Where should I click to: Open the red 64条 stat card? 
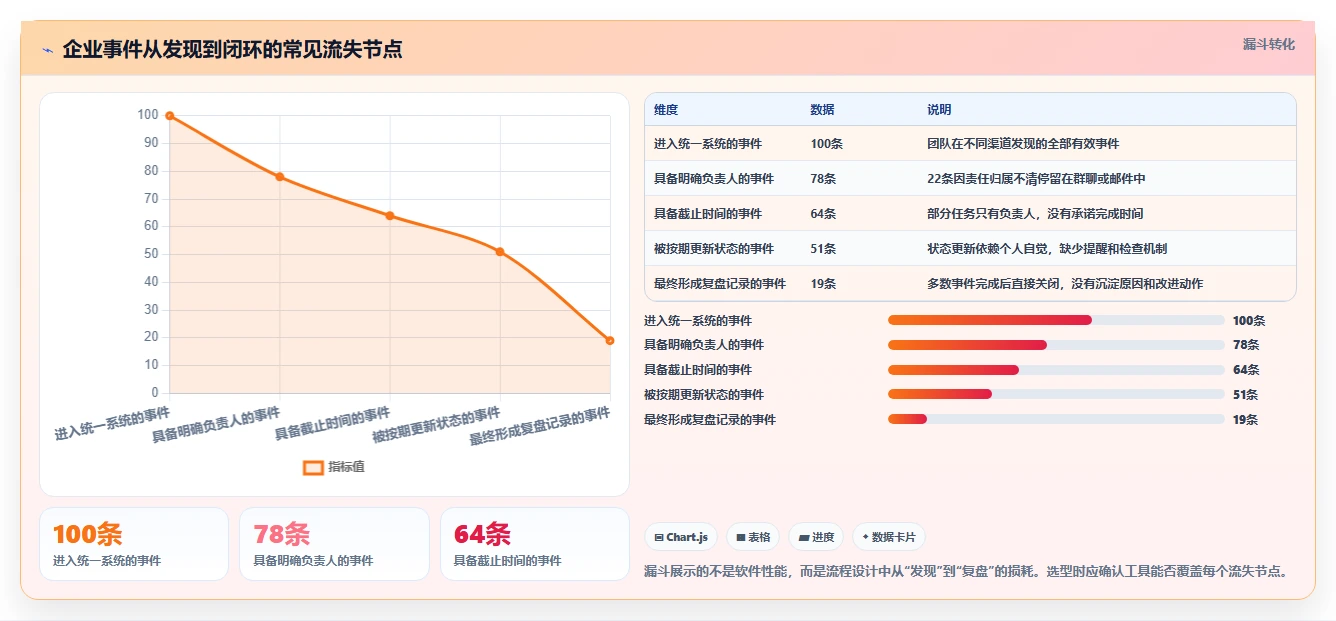(x=535, y=544)
